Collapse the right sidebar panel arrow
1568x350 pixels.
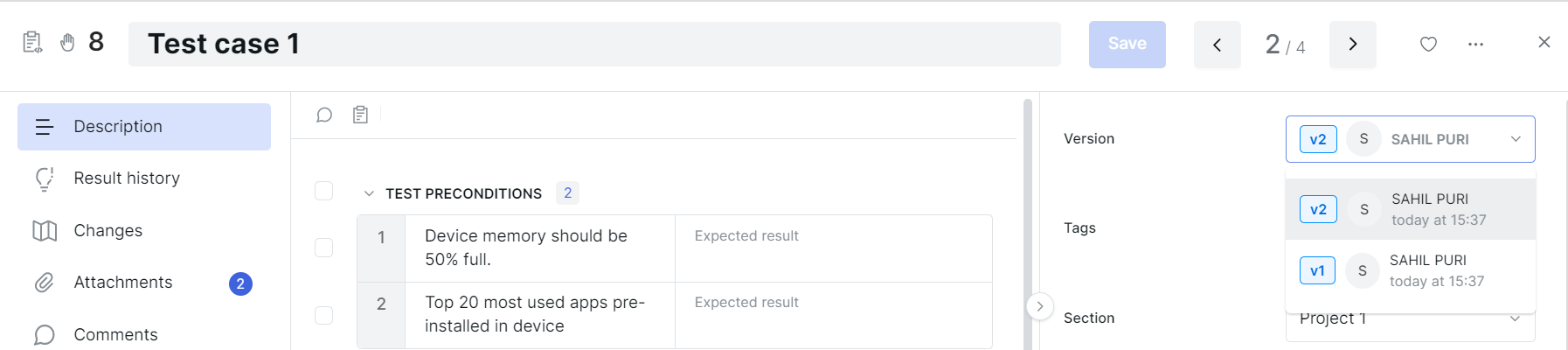1039,306
